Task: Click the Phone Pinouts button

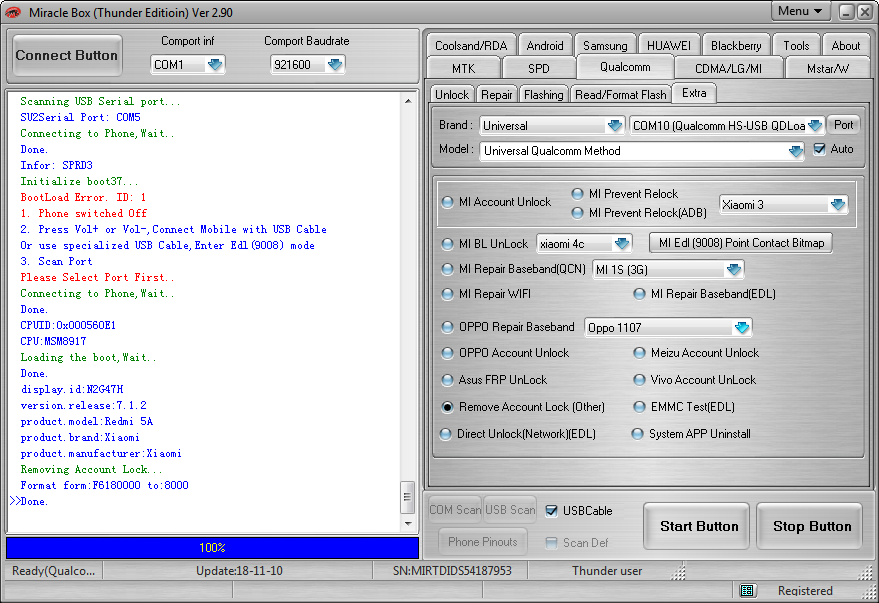Action: (x=483, y=542)
